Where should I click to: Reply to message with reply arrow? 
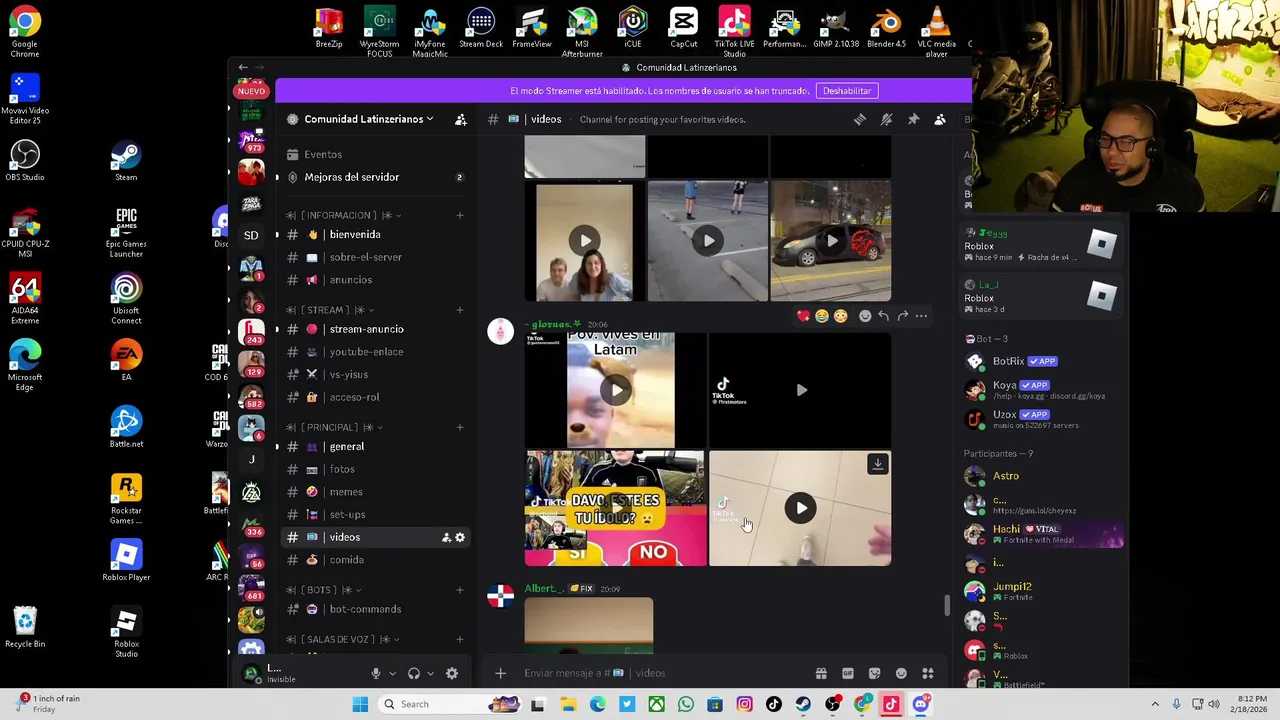point(884,316)
